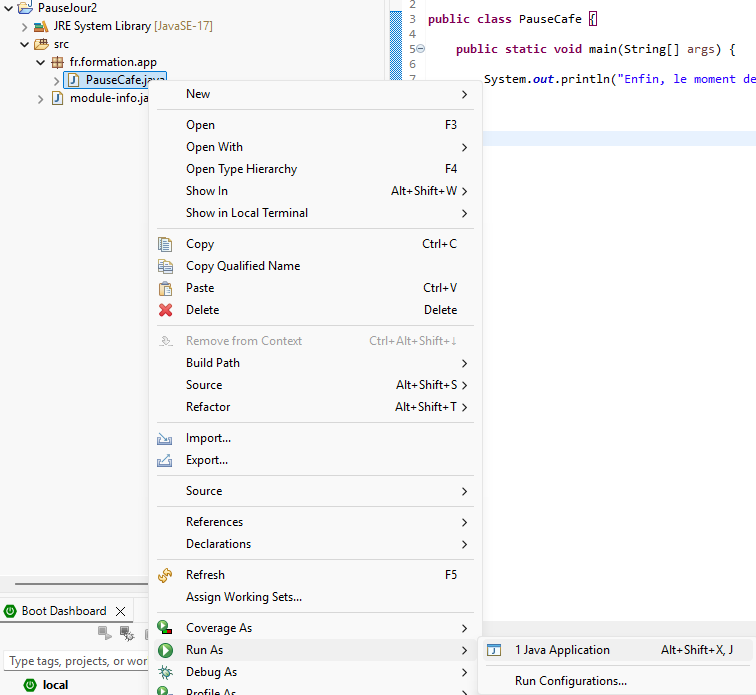Expand the module-info.java tree arrow

[x=41, y=98]
